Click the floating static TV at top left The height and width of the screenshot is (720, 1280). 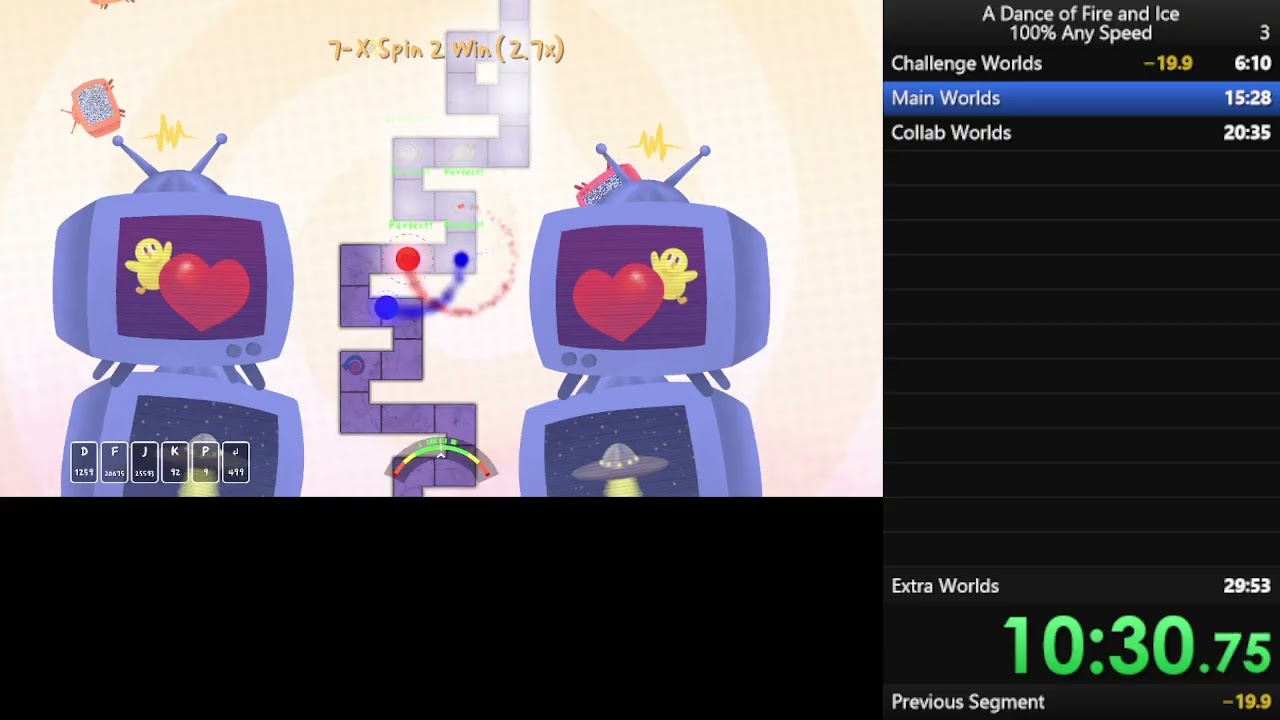coord(94,105)
